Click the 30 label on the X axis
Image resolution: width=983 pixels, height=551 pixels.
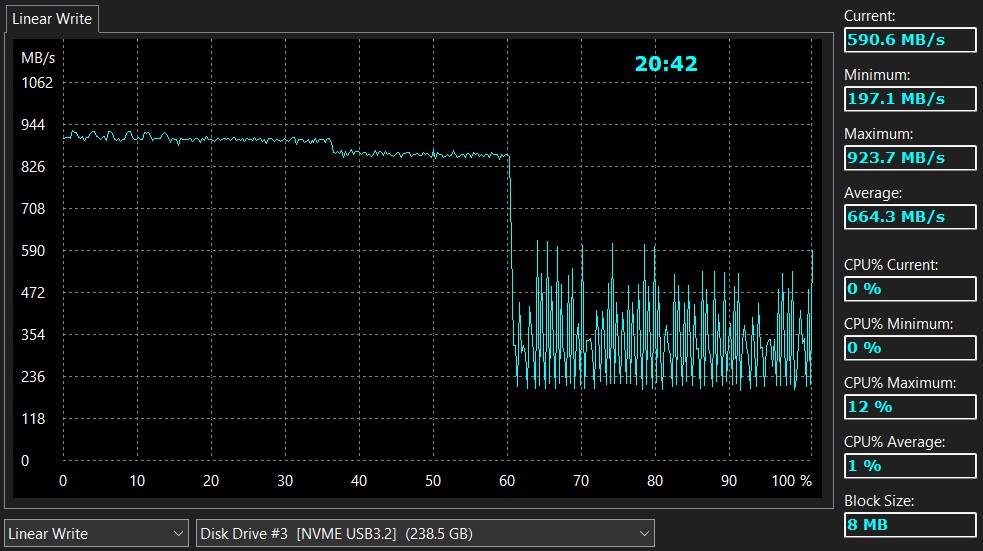[285, 481]
